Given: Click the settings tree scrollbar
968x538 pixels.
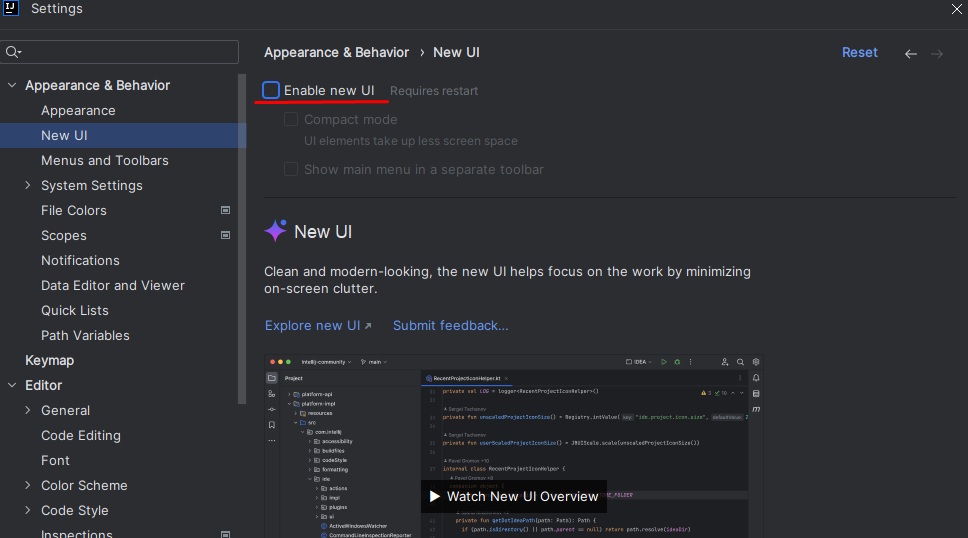Looking at the screenshot, I should pos(242,240).
